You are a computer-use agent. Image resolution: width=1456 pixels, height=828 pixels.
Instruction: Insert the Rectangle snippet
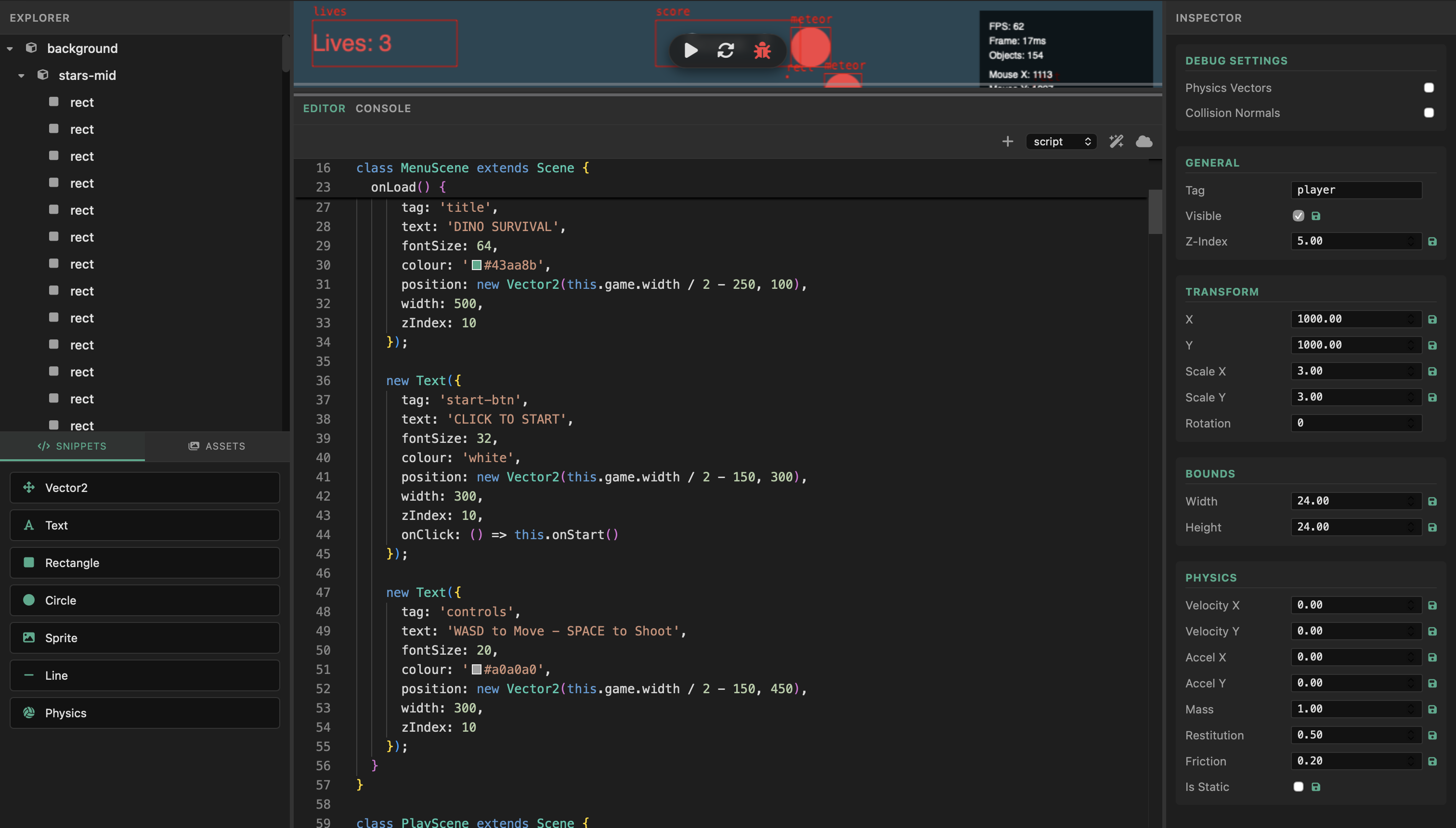click(x=144, y=562)
